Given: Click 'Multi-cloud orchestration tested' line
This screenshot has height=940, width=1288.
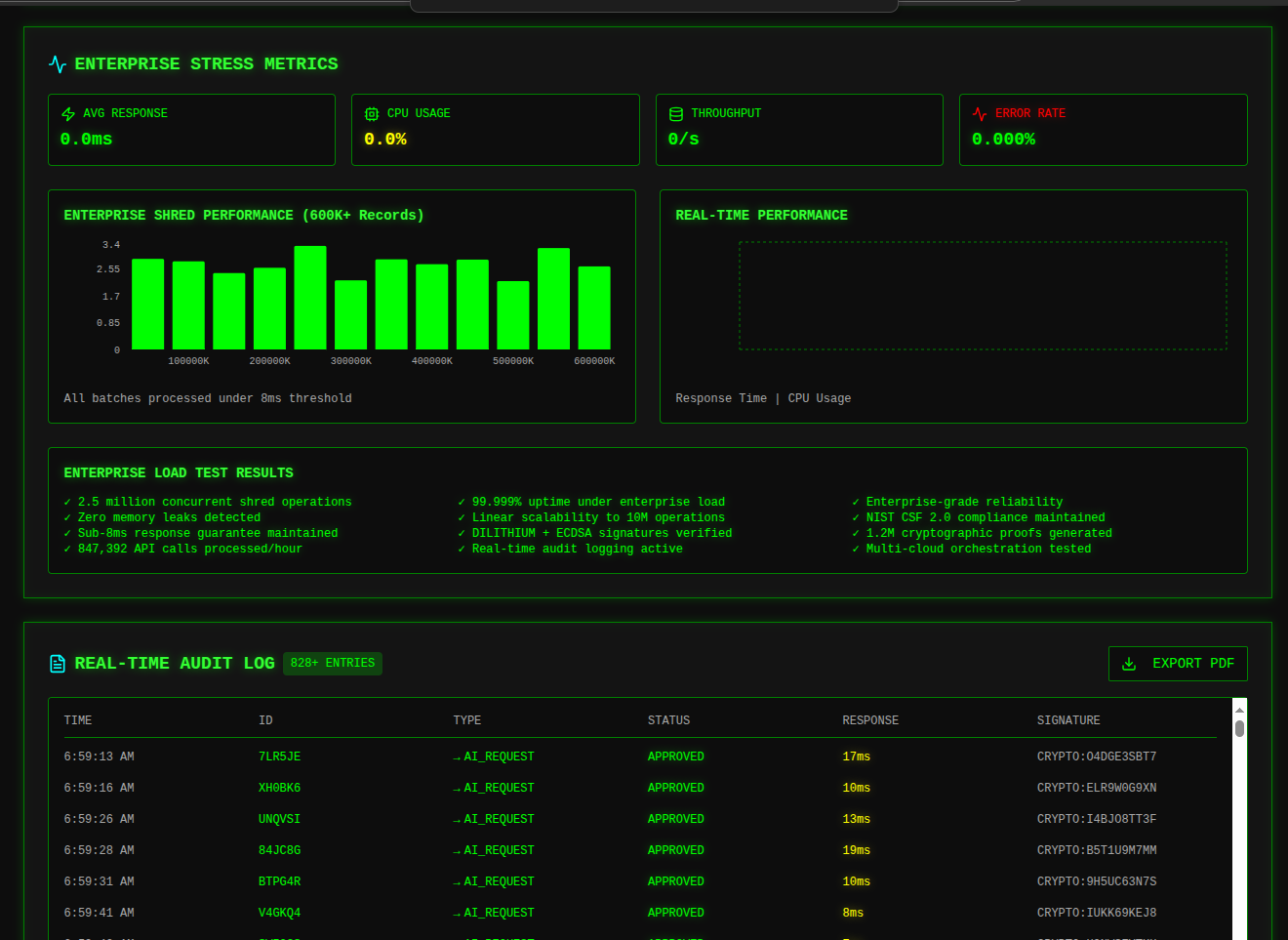Looking at the screenshot, I should pyautogui.click(x=972, y=549).
